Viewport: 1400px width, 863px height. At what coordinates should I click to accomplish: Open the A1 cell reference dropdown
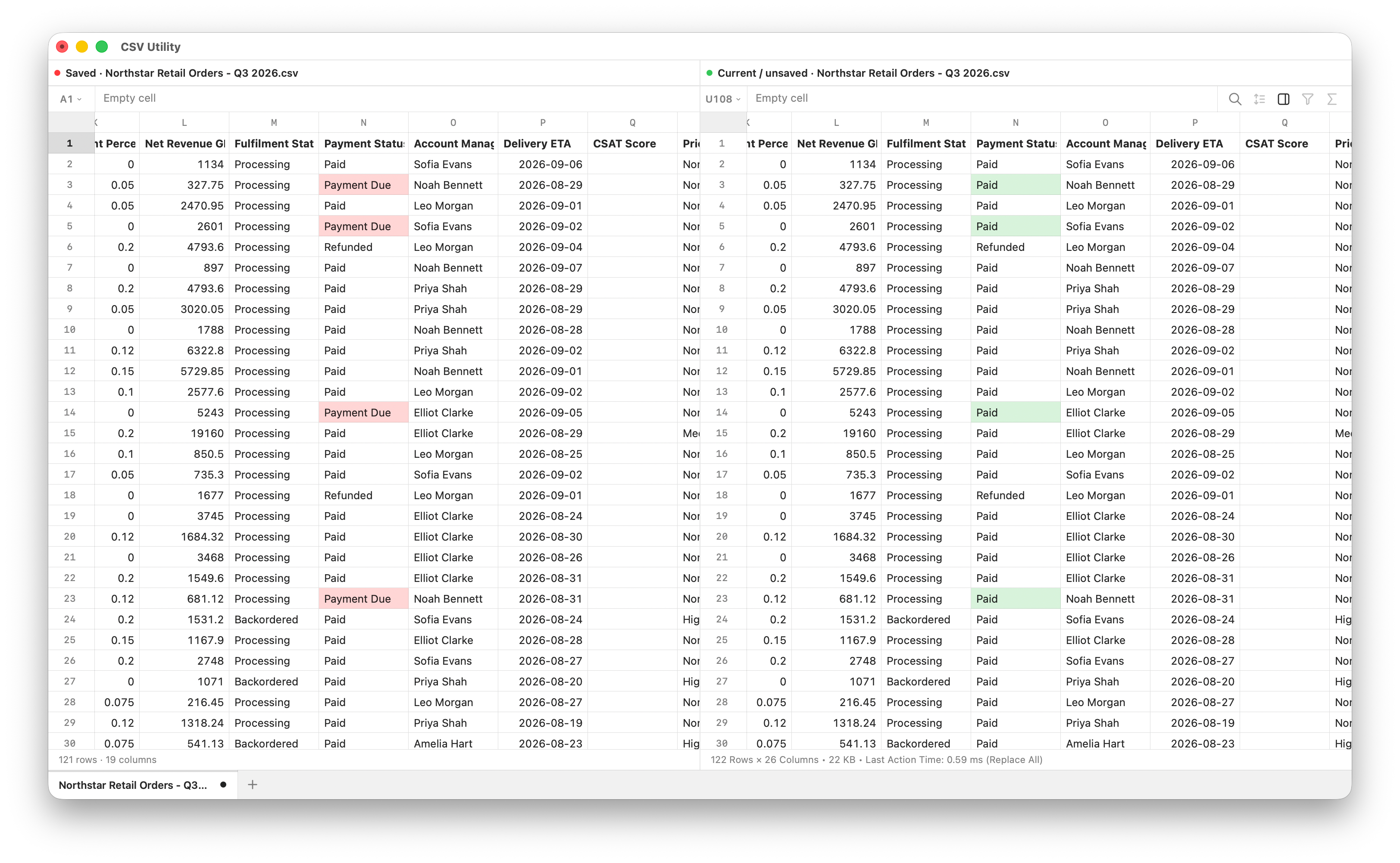tap(71, 99)
